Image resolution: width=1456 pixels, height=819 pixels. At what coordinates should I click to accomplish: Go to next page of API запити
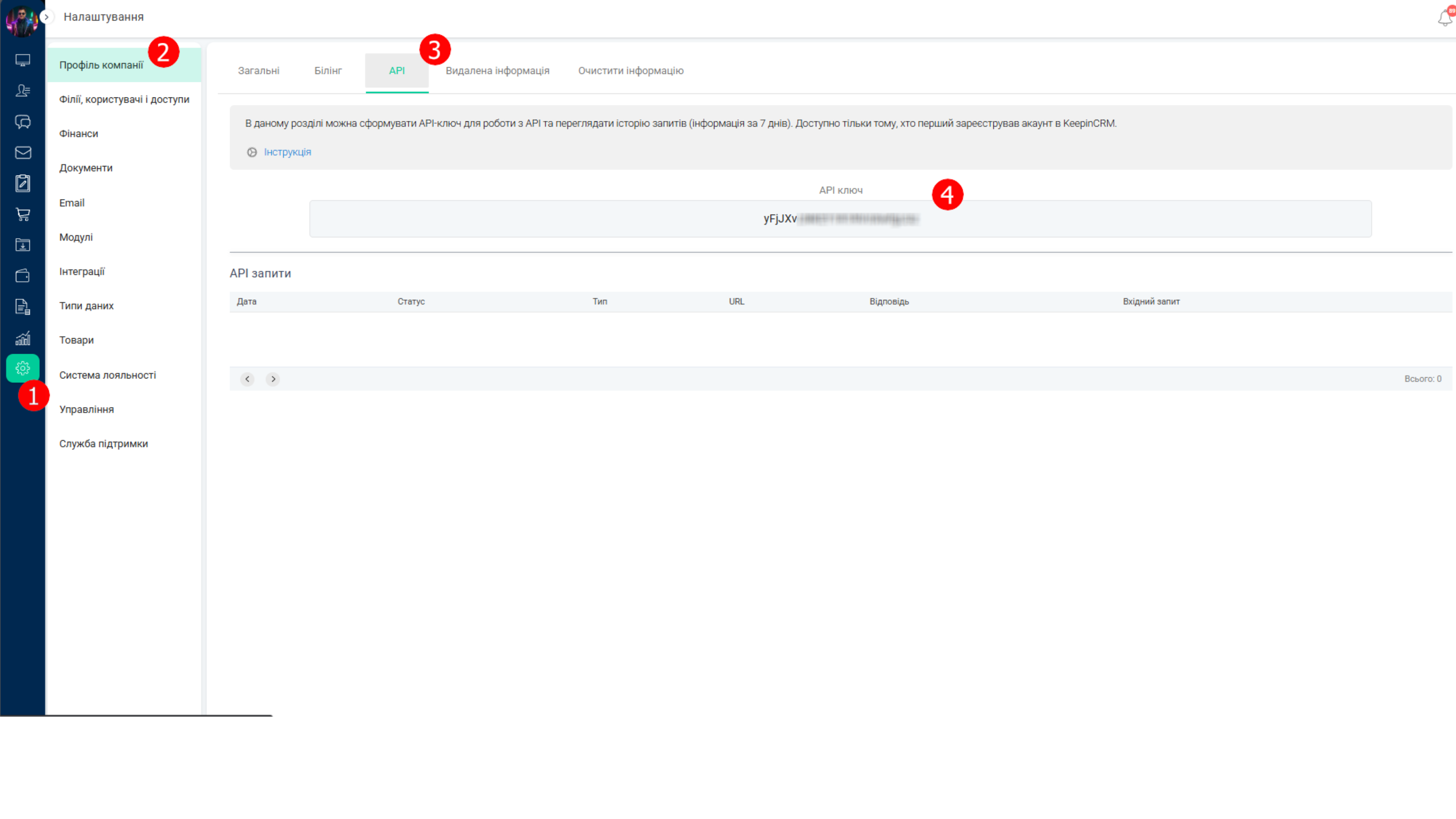273,379
